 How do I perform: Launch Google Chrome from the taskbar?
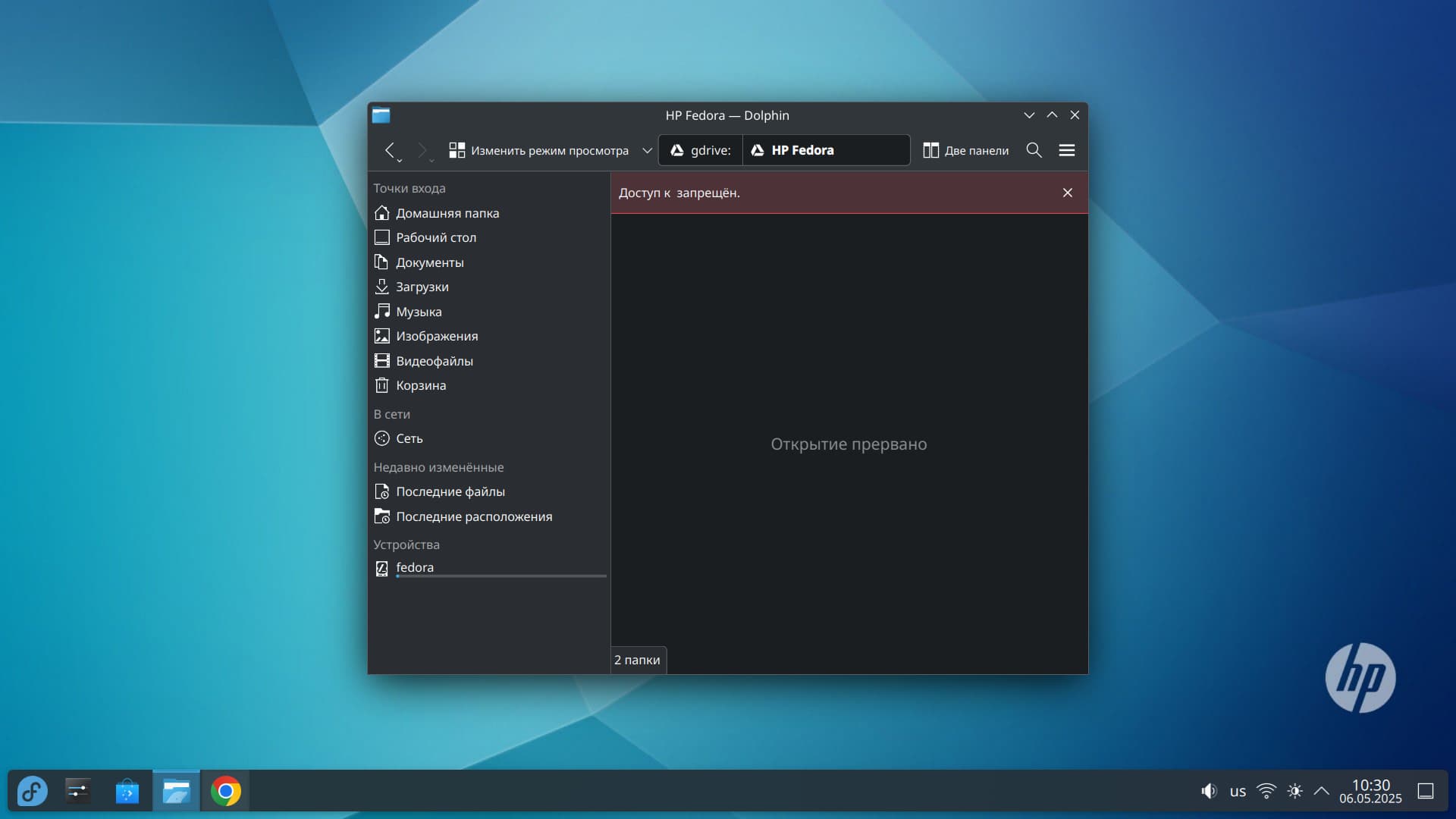click(225, 791)
